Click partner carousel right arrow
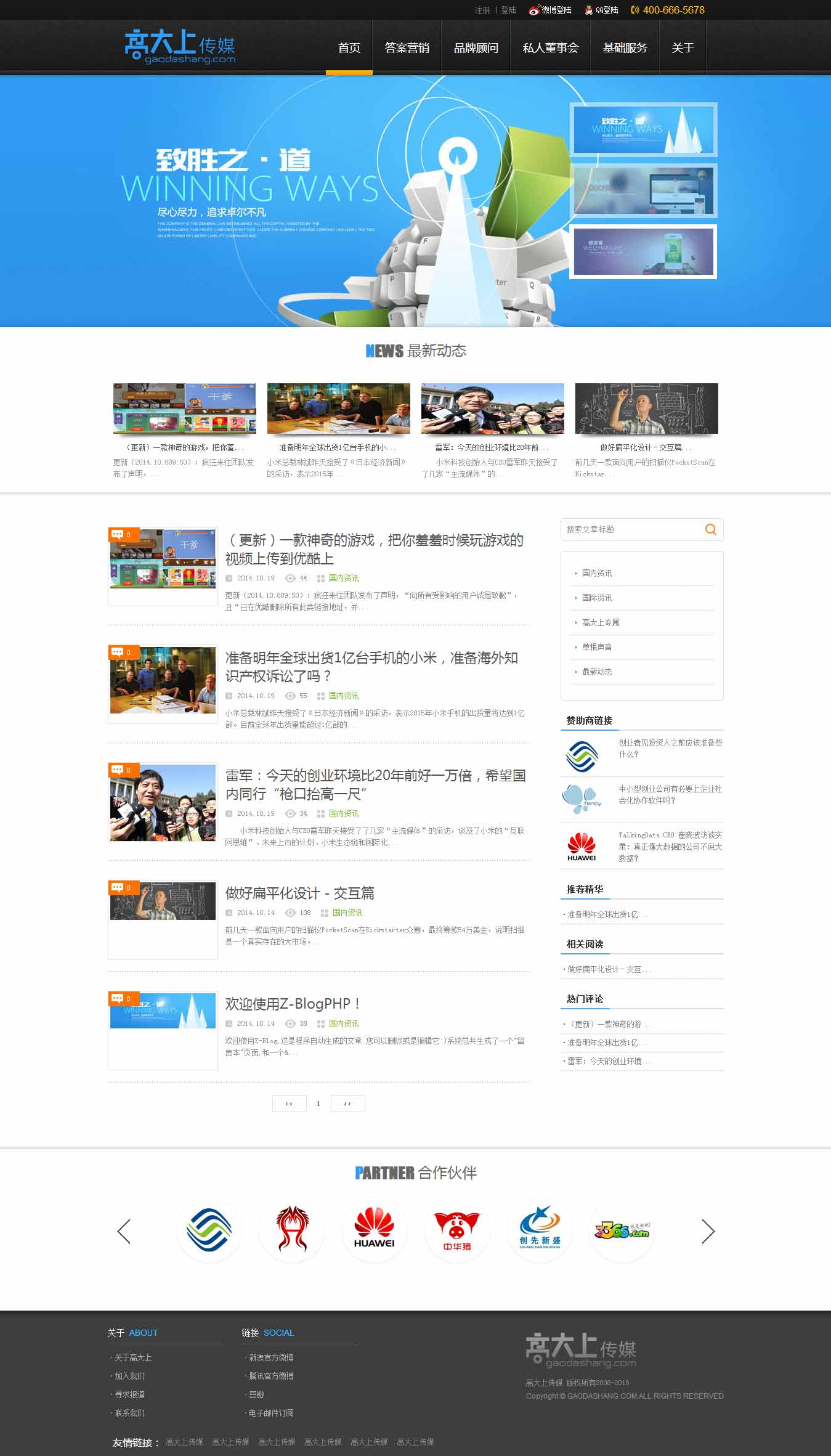The image size is (831, 1456). coord(708,1231)
